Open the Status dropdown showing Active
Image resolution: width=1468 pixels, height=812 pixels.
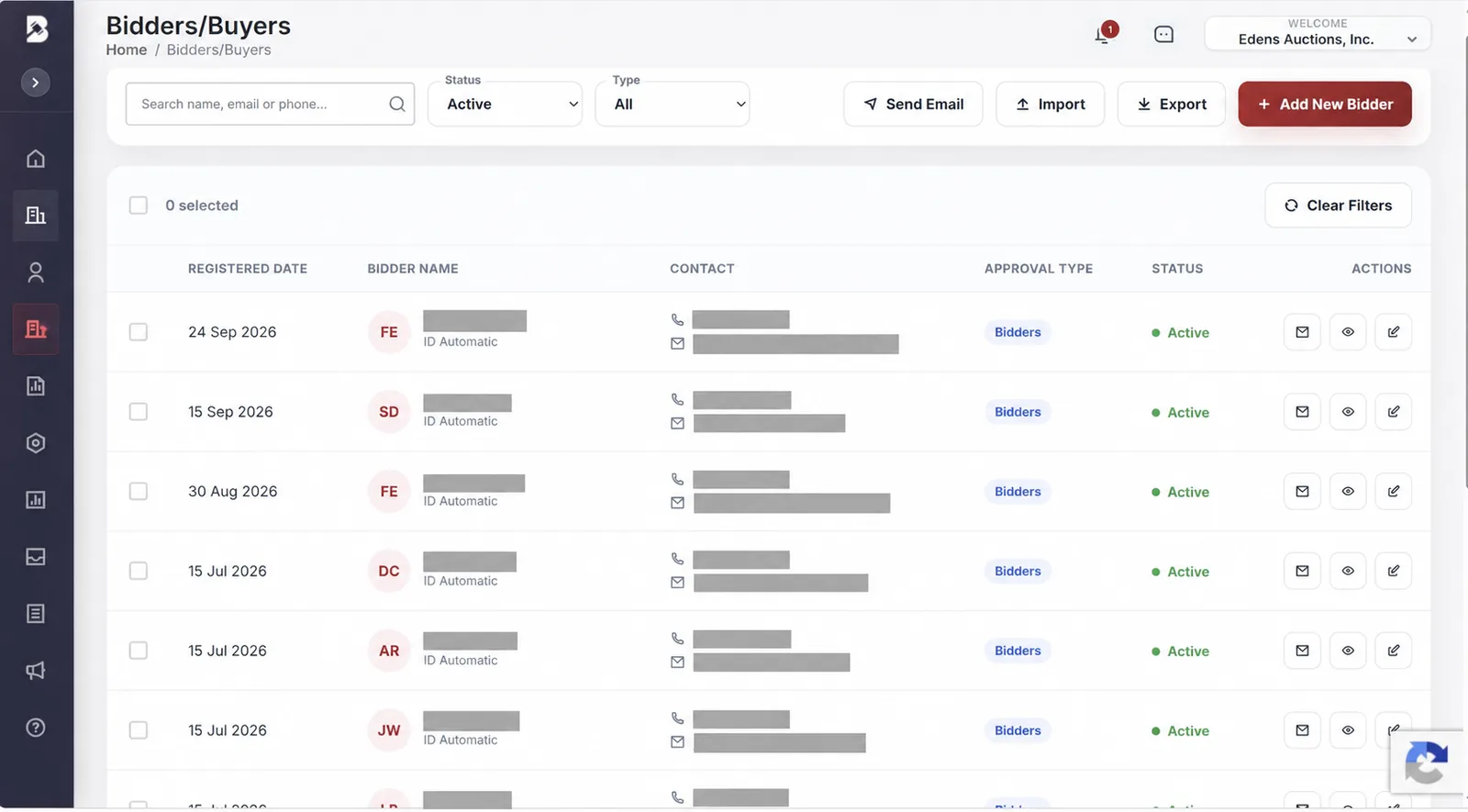(x=505, y=104)
